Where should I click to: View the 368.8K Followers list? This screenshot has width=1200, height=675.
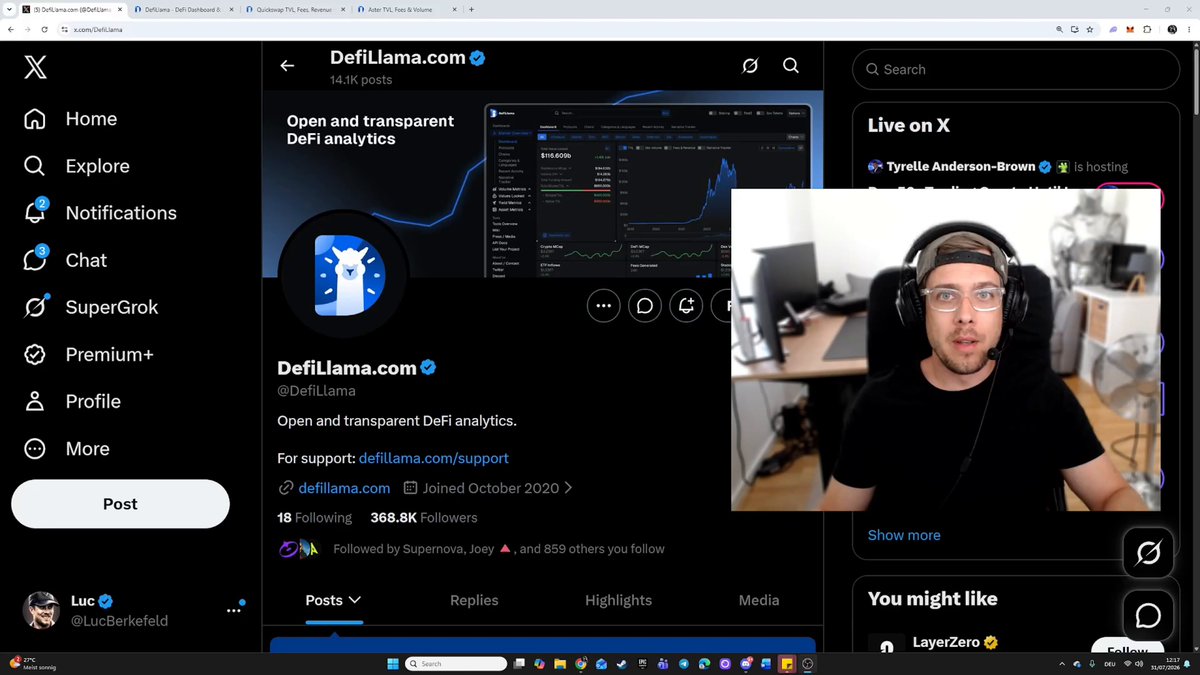(424, 518)
